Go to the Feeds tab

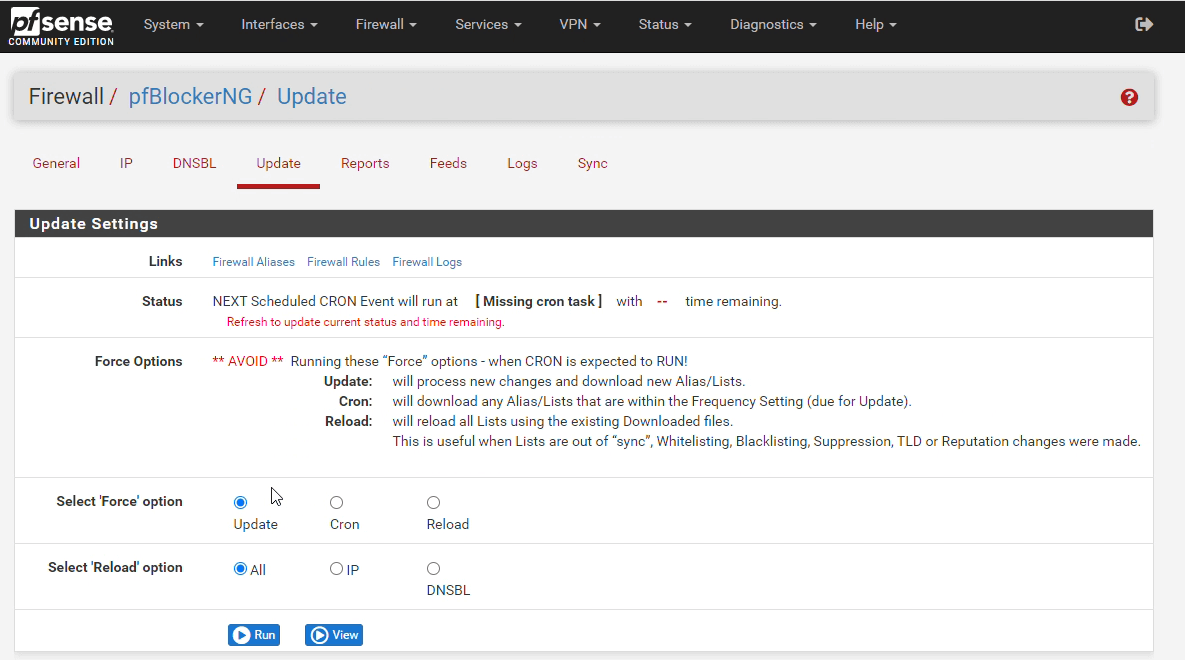pyautogui.click(x=448, y=163)
